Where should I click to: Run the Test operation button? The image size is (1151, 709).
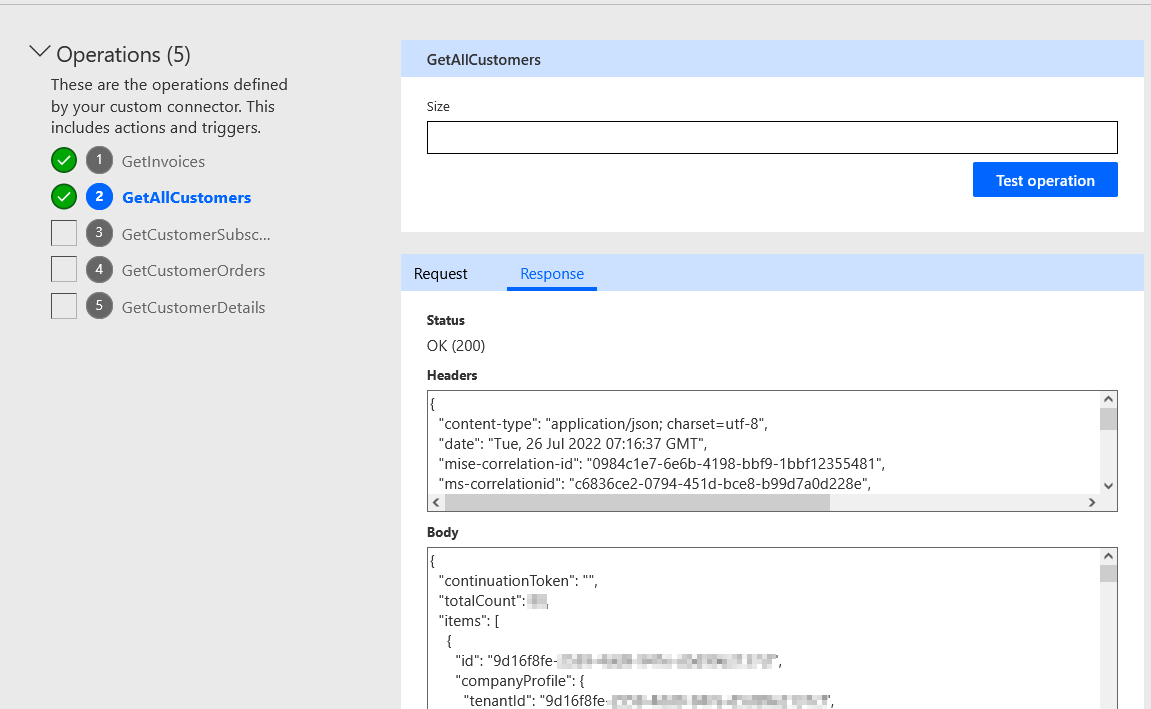1045,180
